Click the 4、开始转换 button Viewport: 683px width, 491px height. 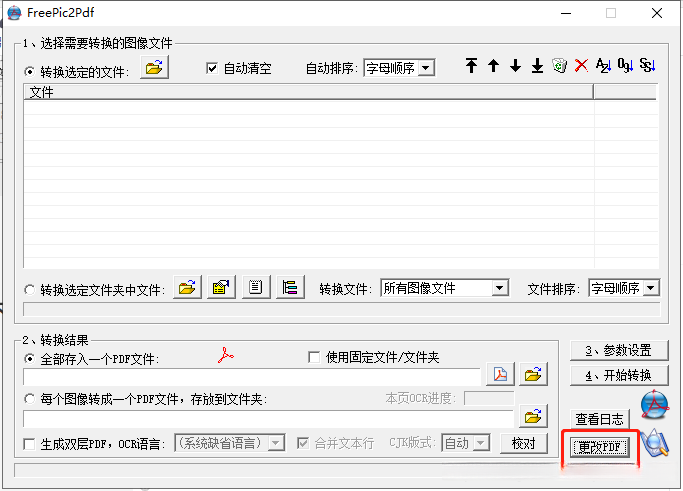pyautogui.click(x=619, y=375)
